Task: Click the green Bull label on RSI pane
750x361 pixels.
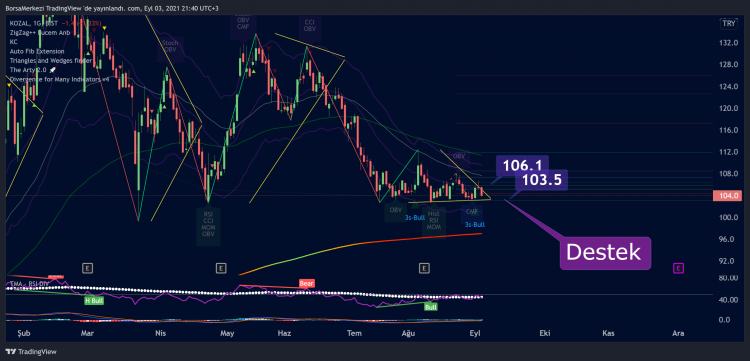Action: pyautogui.click(x=430, y=307)
